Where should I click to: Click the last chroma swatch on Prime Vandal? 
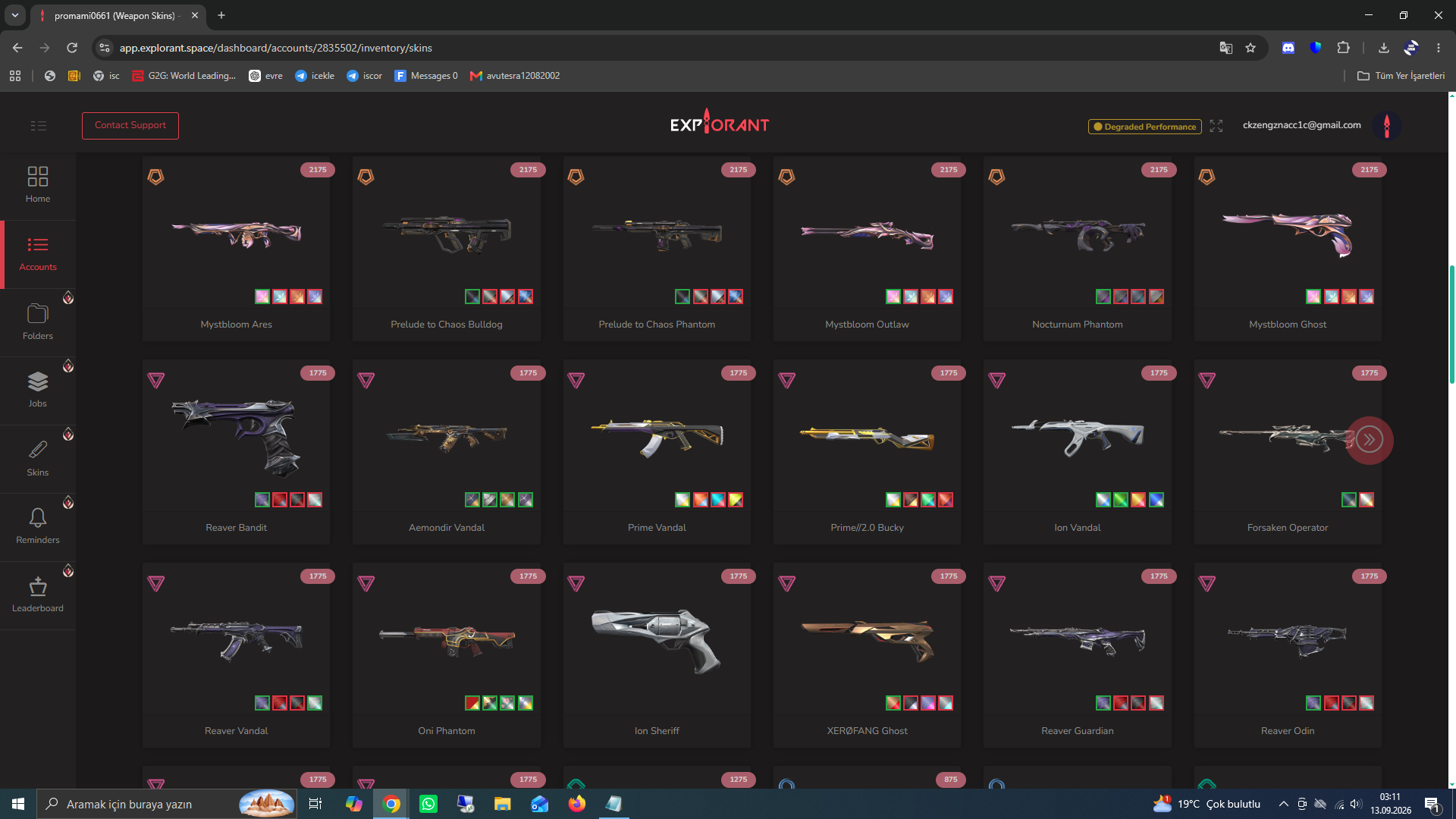[x=736, y=500]
